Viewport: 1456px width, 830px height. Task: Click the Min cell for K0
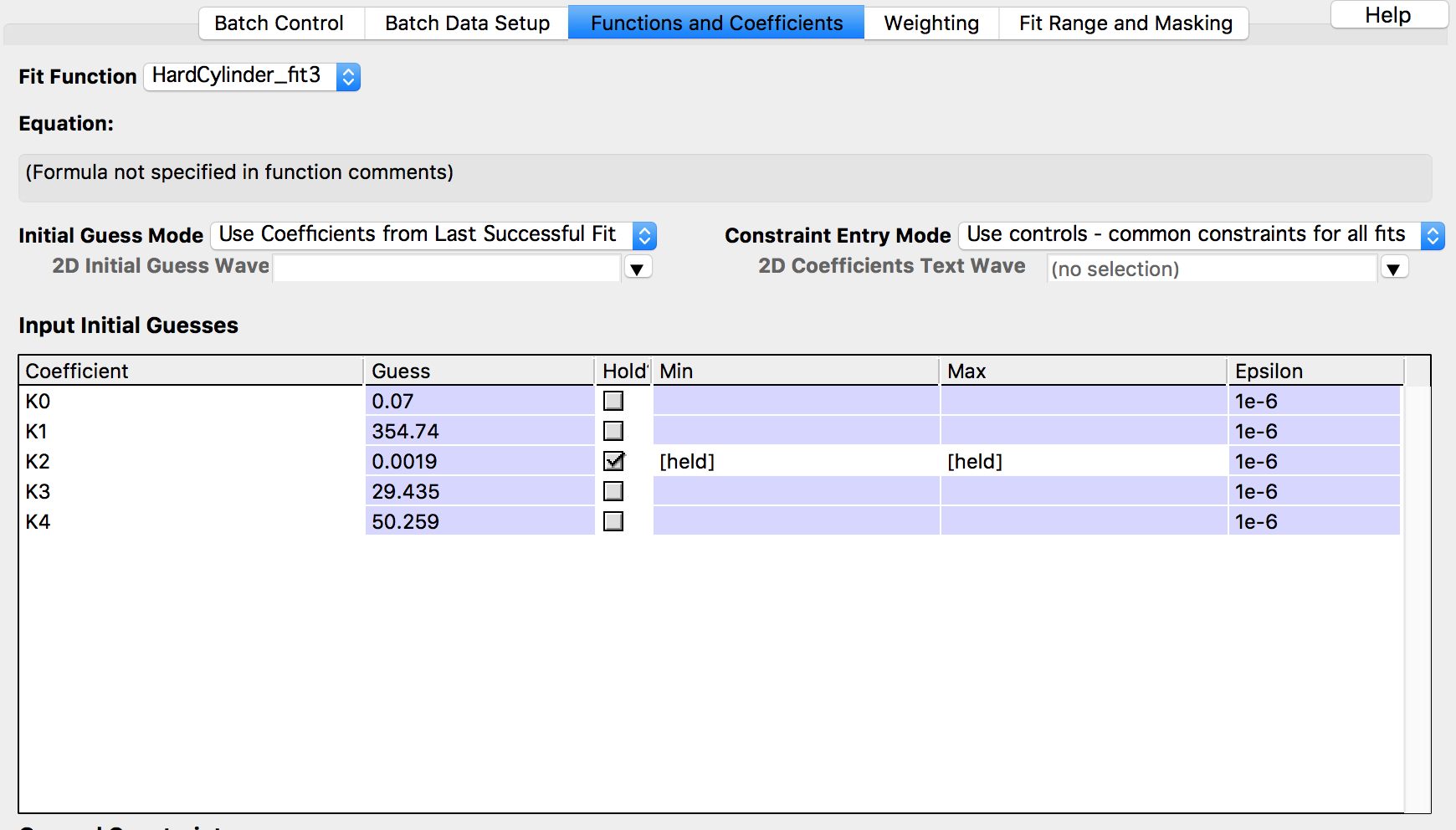click(x=796, y=401)
